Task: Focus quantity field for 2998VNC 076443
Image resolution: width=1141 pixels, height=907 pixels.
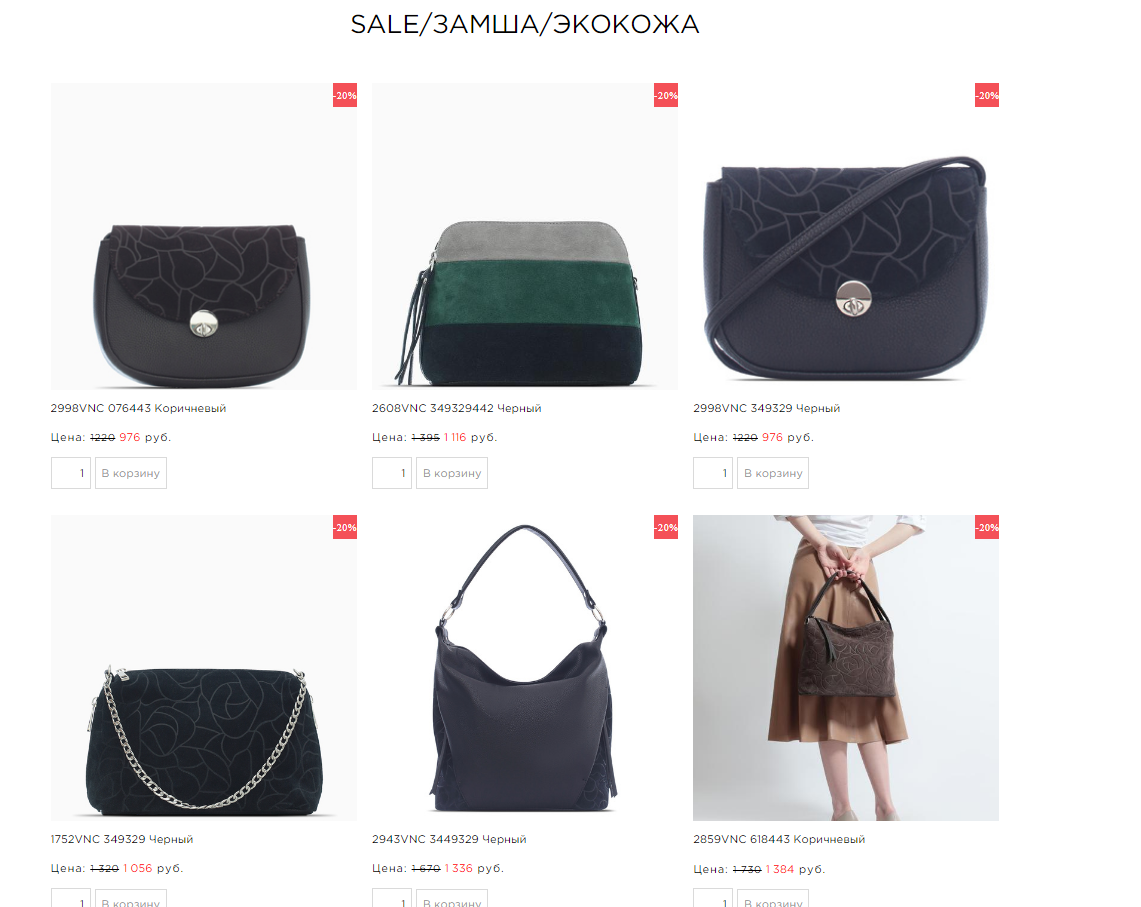Action: (71, 473)
